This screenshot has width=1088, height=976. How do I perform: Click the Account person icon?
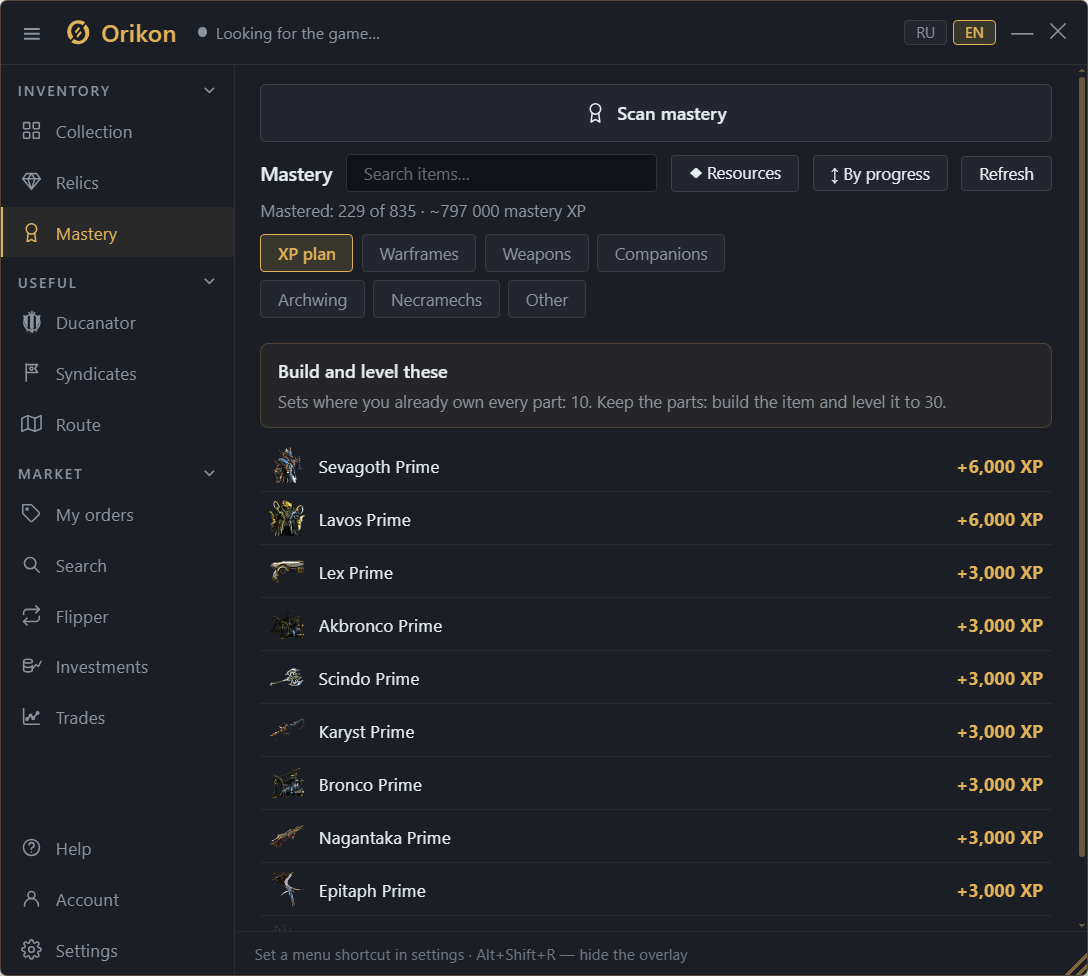[x=31, y=900]
